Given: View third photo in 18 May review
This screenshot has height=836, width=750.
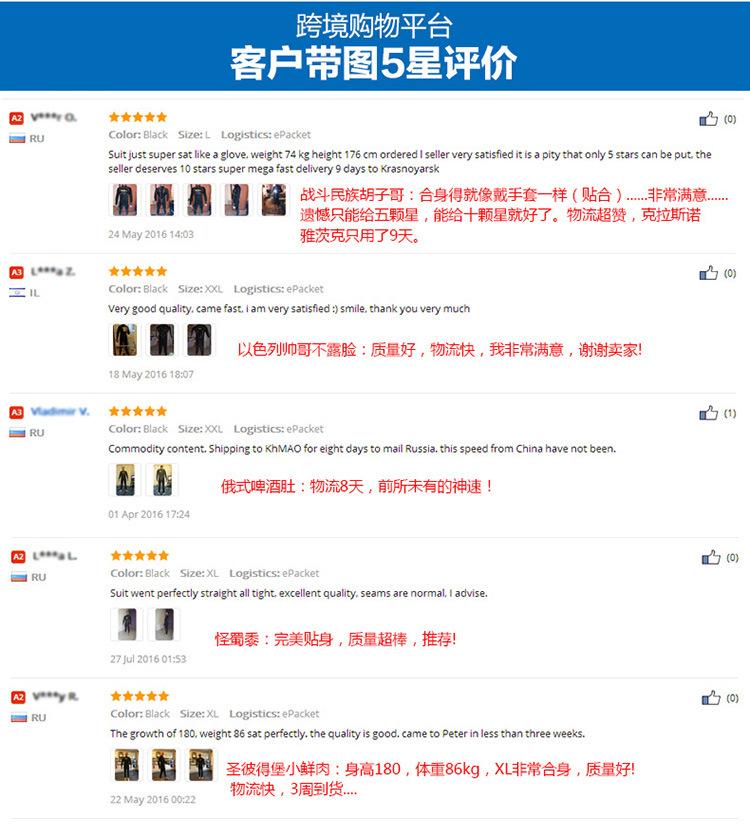Looking at the screenshot, I should point(199,340).
